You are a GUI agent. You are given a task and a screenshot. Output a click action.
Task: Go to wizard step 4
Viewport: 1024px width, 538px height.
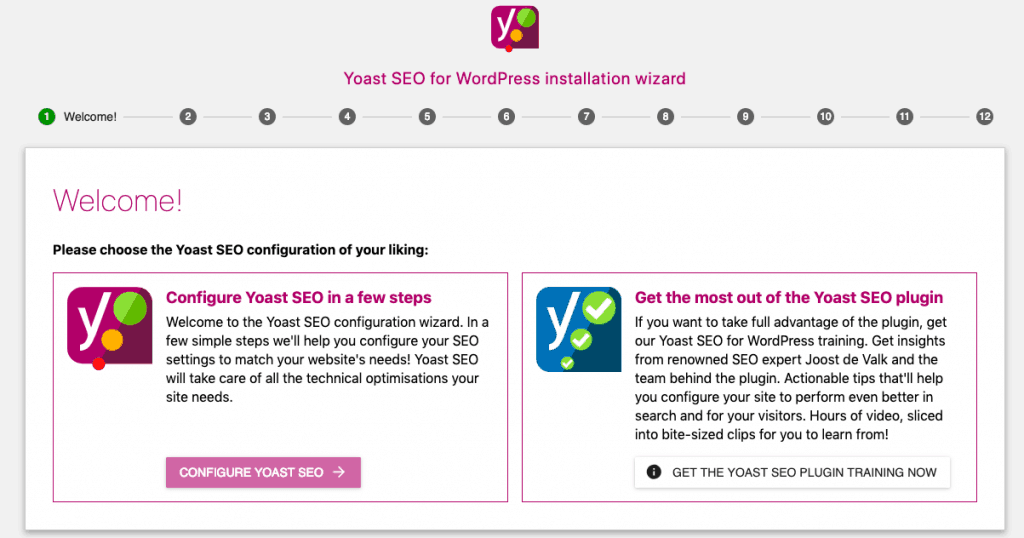point(347,117)
